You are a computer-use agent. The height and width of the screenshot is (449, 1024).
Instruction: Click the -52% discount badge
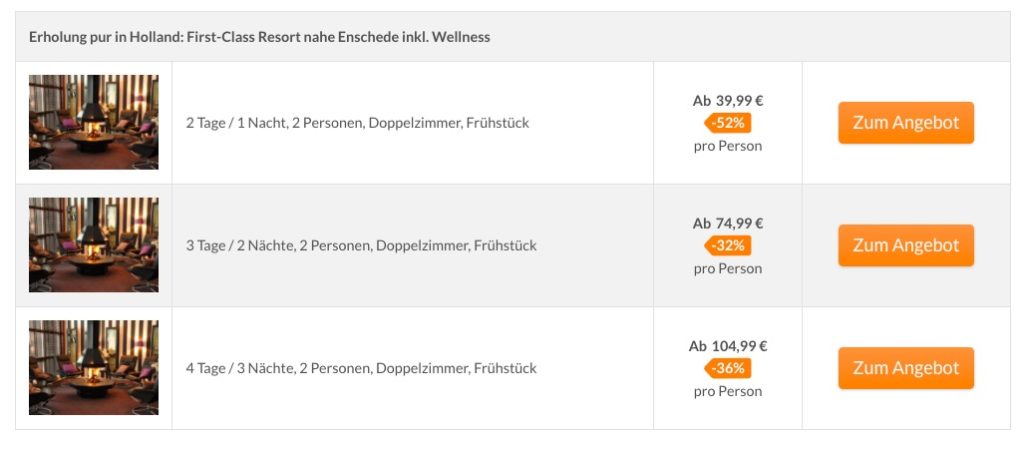click(x=728, y=123)
